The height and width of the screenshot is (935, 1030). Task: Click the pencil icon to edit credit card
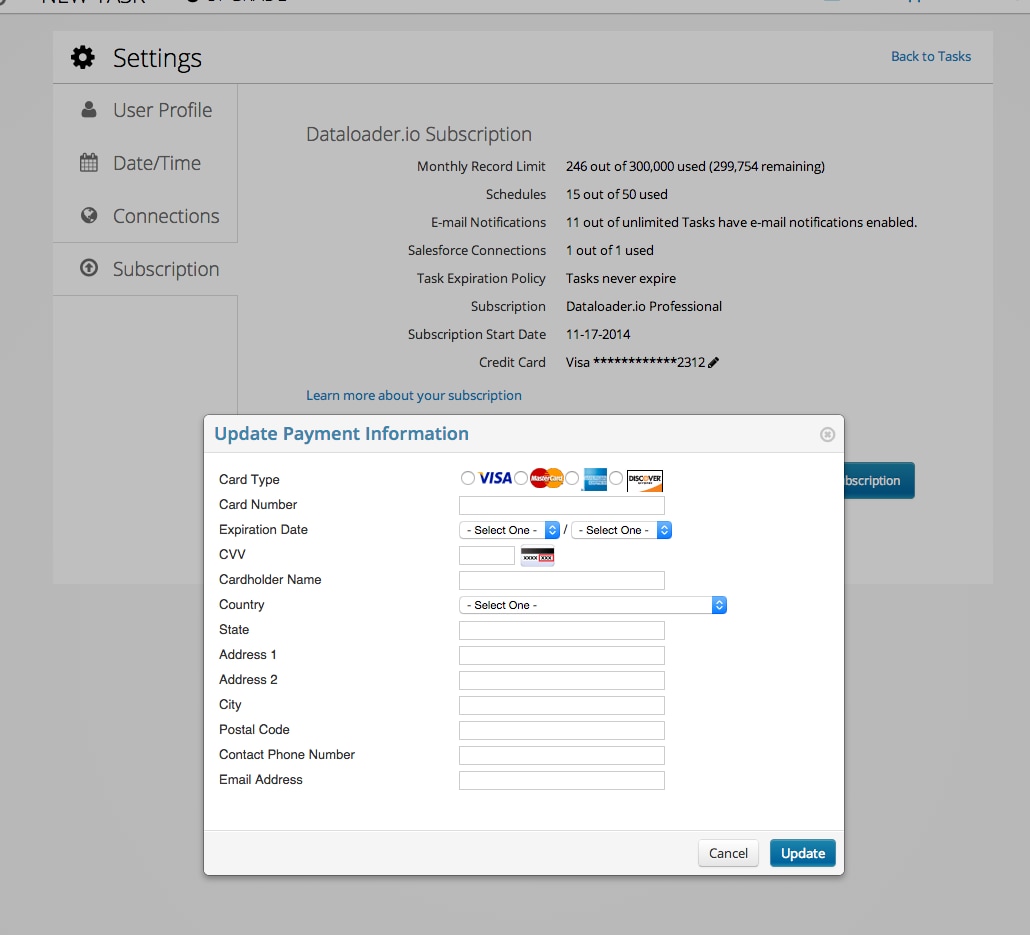pyautogui.click(x=713, y=362)
